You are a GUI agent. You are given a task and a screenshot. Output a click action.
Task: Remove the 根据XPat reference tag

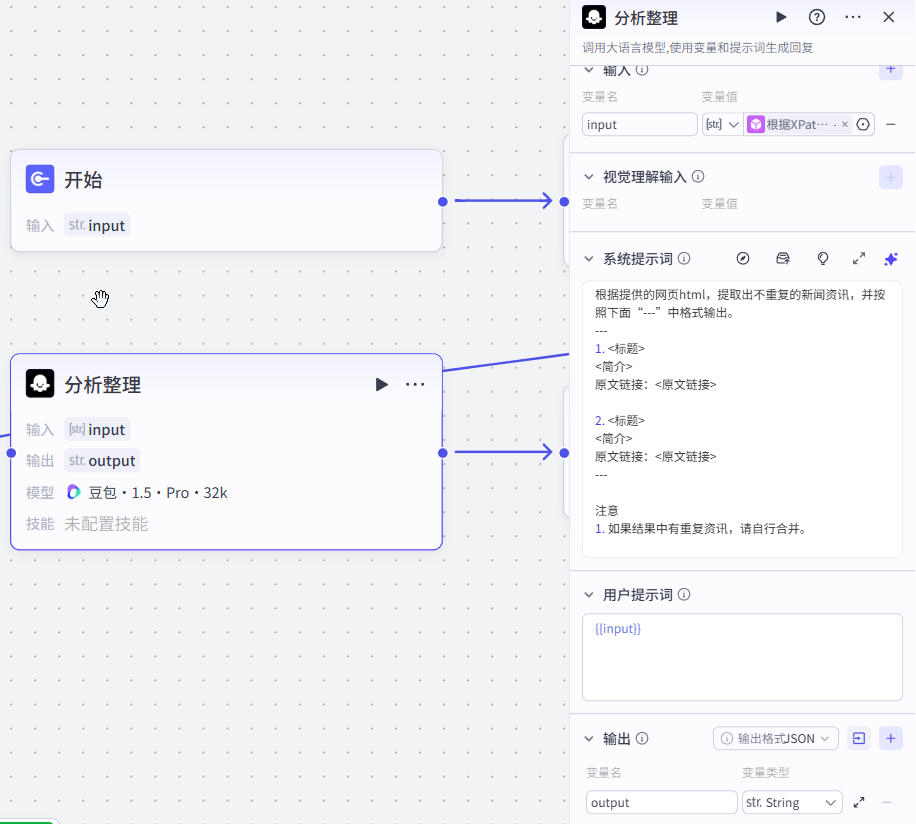pyautogui.click(x=845, y=124)
